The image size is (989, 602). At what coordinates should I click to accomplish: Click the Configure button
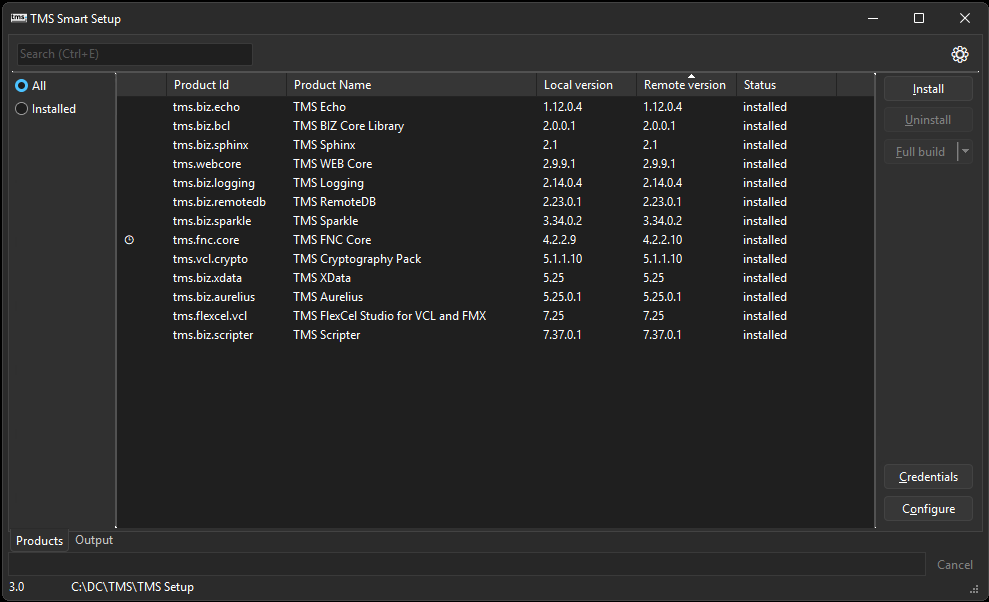pyautogui.click(x=928, y=509)
